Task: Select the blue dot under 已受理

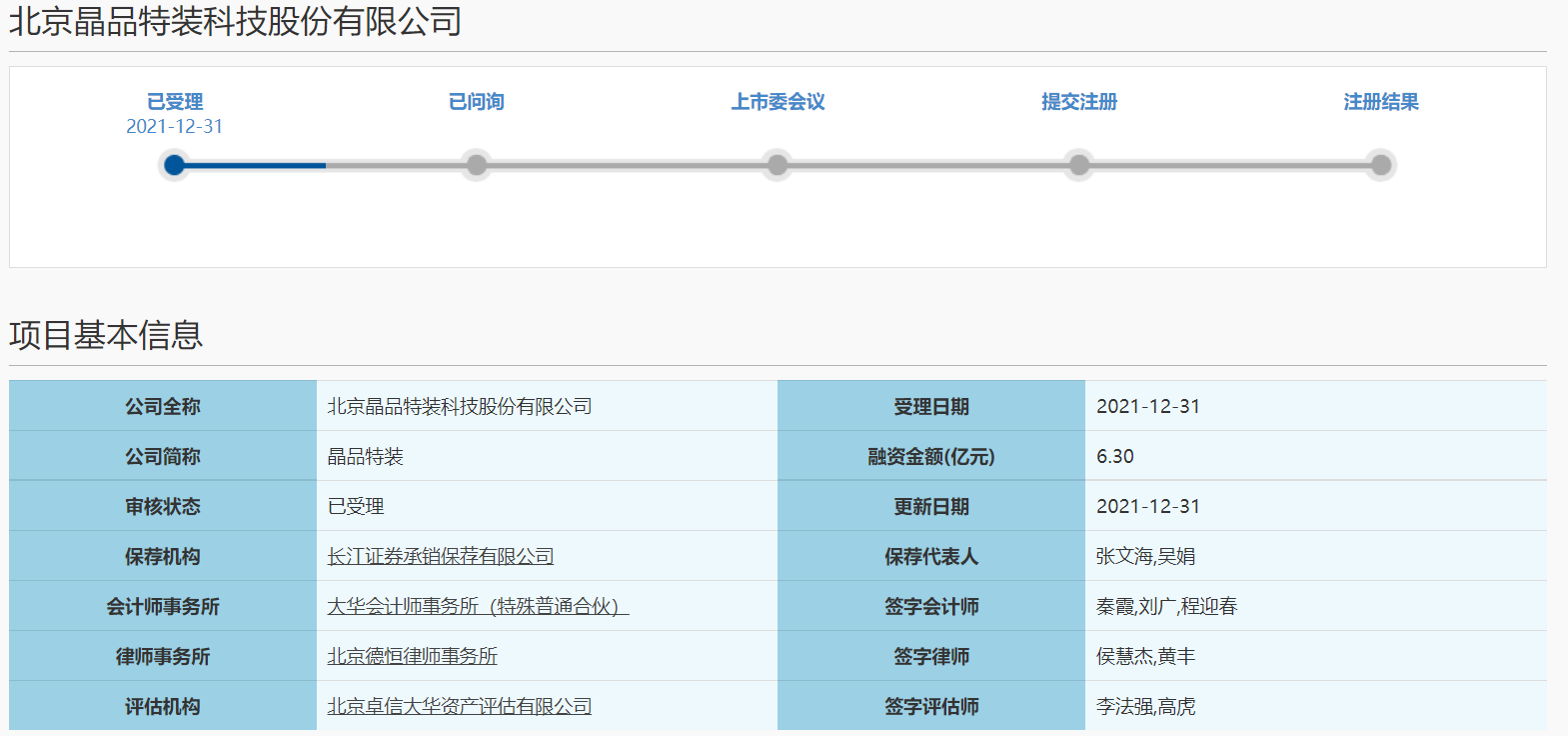Action: pyautogui.click(x=175, y=165)
